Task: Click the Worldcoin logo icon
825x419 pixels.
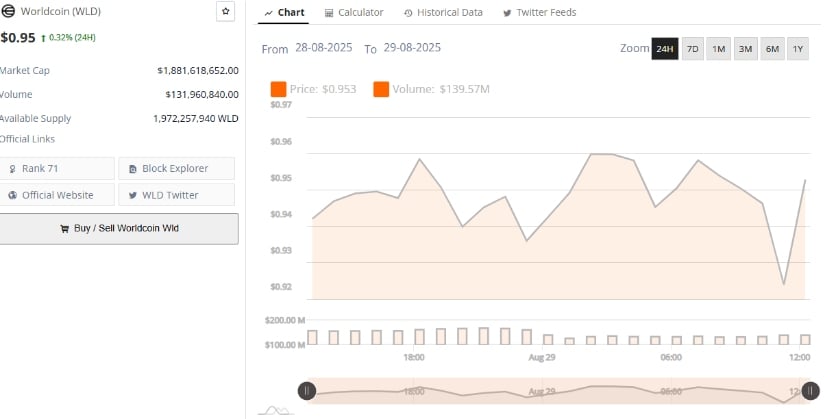Action: click(8, 11)
